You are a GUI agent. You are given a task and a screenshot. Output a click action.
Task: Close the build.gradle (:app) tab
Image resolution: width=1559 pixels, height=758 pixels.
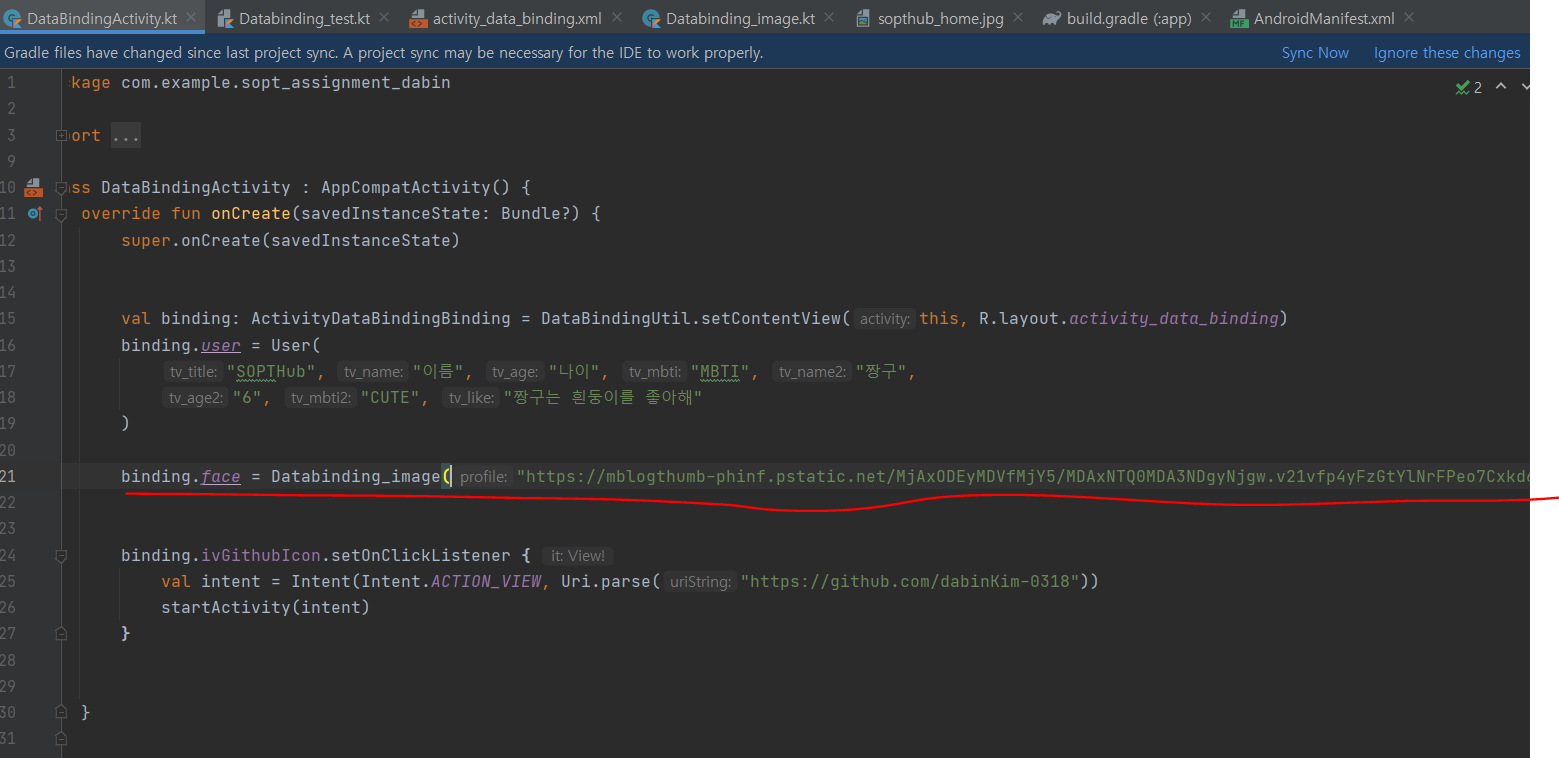pyautogui.click(x=1205, y=18)
